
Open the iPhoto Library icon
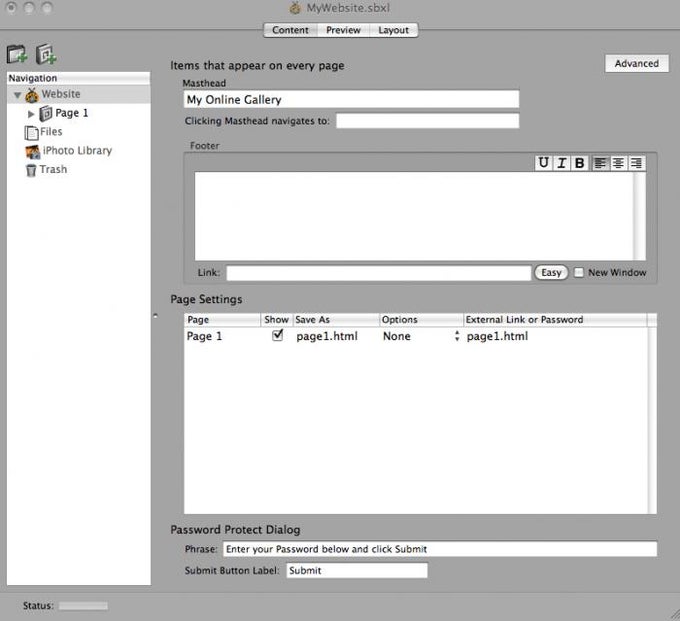[x=33, y=151]
